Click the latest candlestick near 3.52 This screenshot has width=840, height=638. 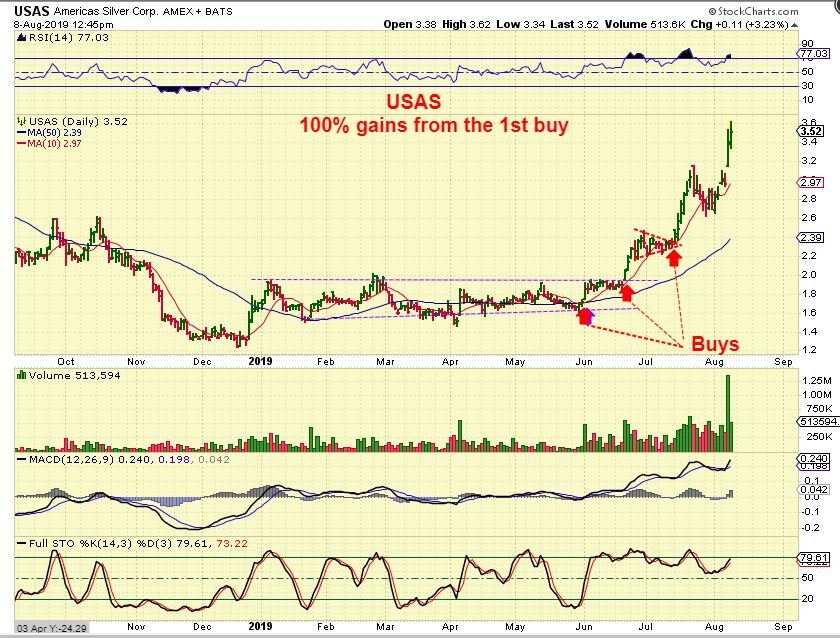pyautogui.click(x=731, y=136)
